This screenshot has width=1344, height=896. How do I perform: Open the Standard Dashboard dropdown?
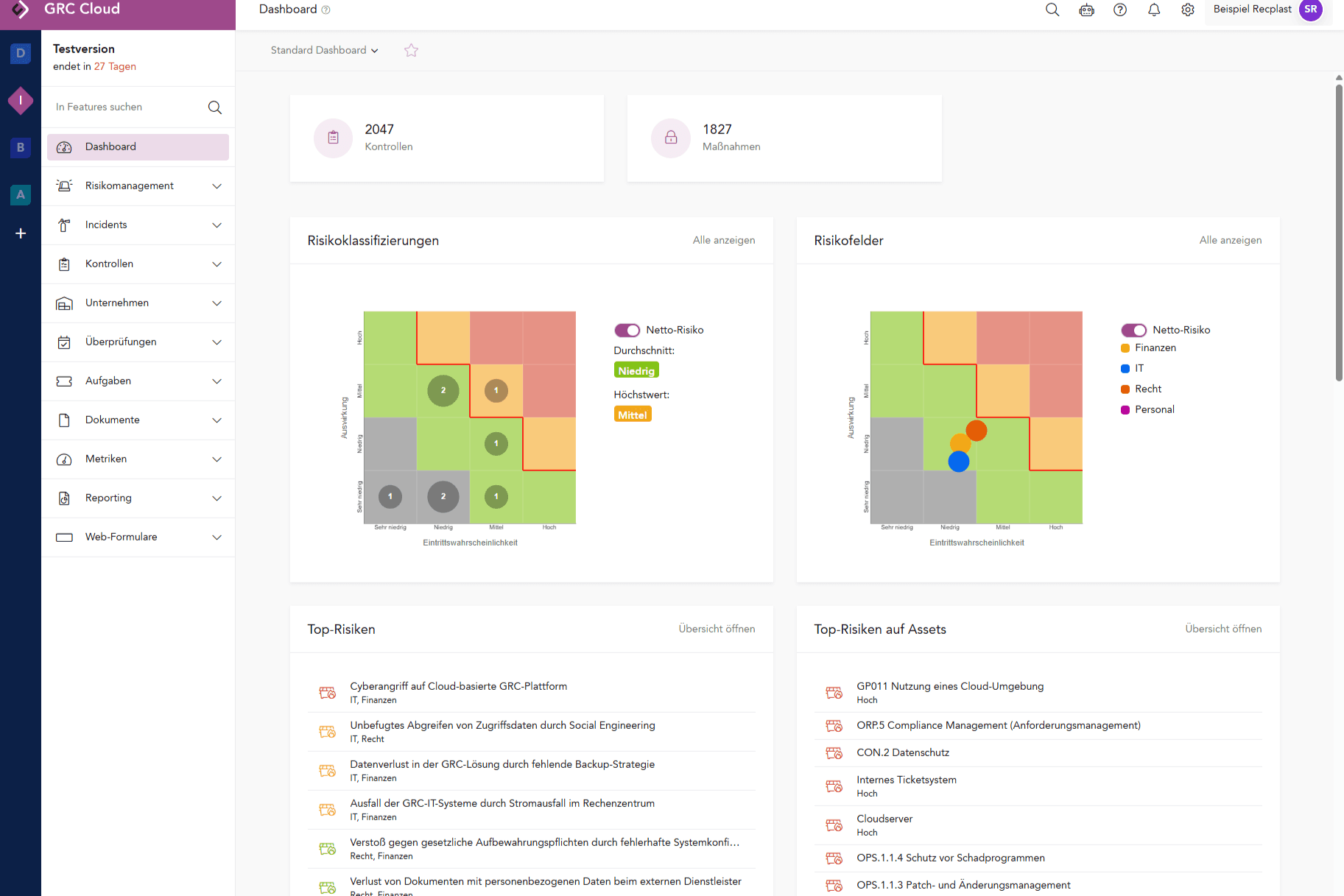pos(324,50)
